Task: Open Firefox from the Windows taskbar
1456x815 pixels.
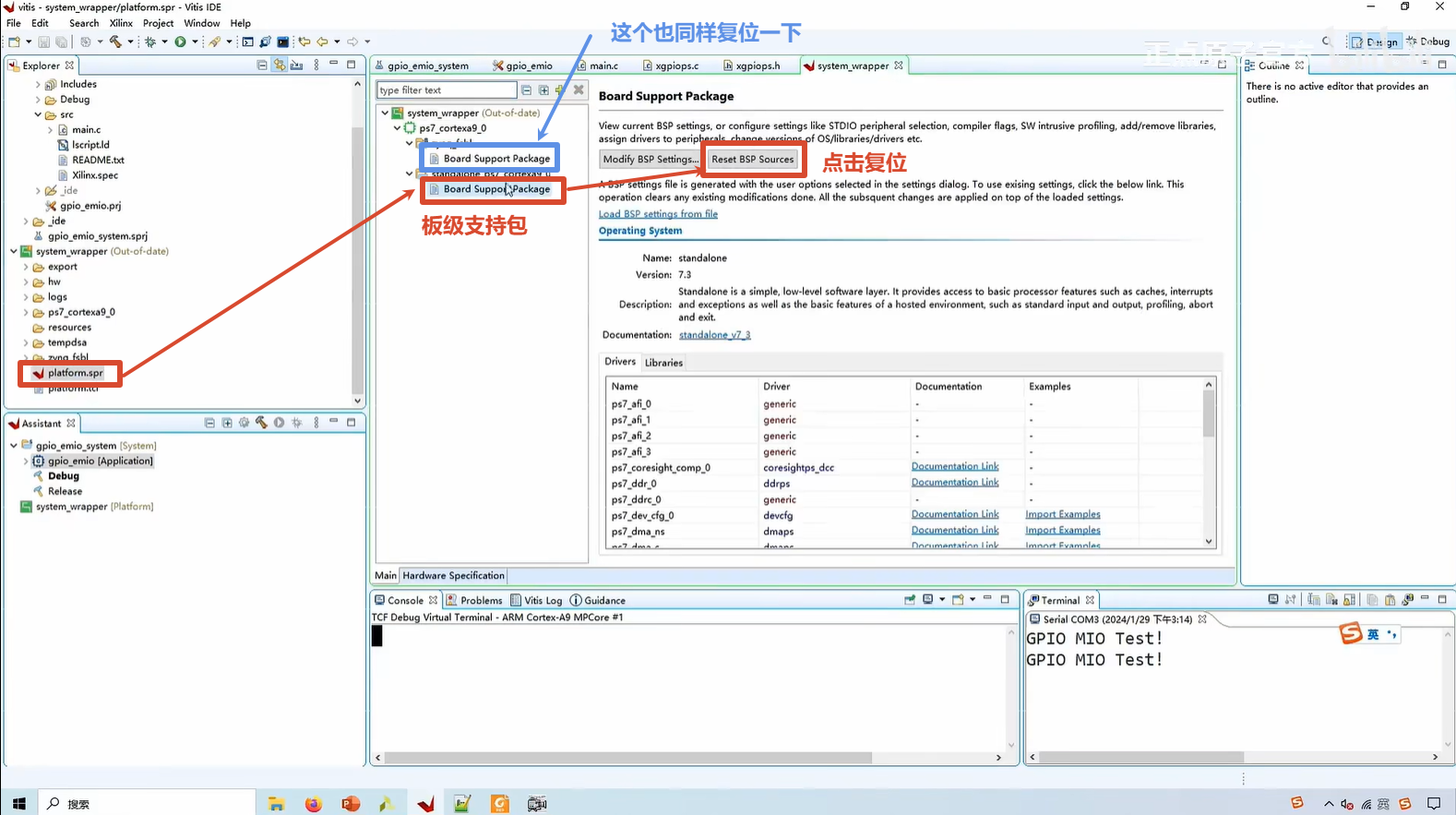Action: (314, 804)
